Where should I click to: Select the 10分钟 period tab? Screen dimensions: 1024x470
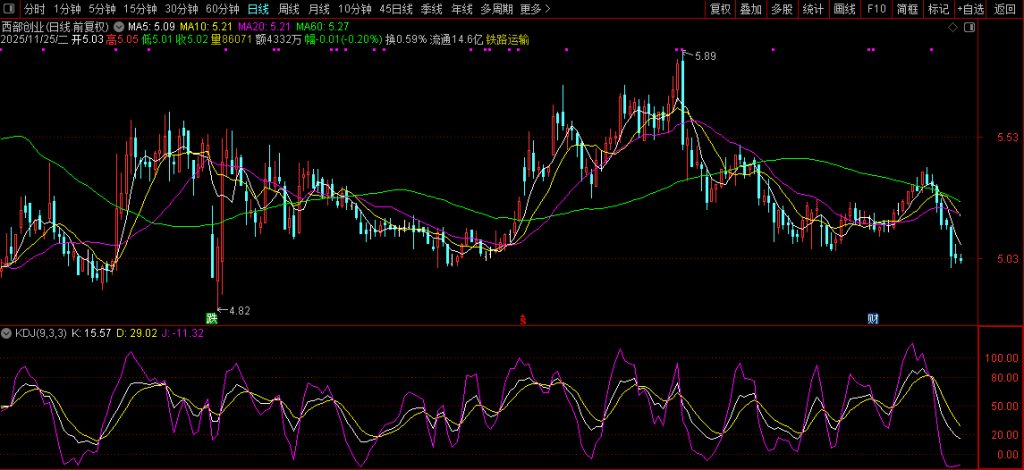click(355, 9)
